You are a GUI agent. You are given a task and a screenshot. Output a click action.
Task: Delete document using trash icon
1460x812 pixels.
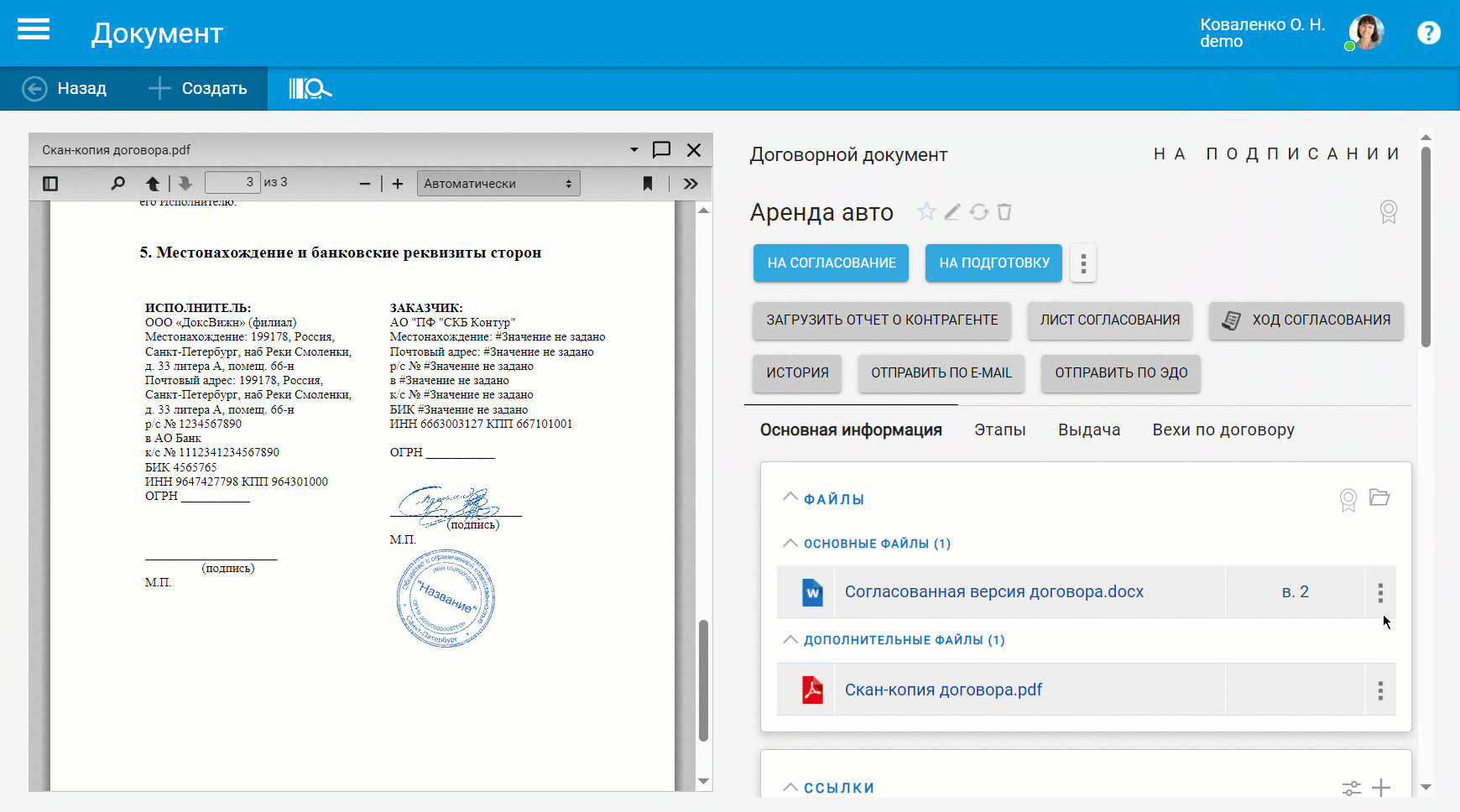click(x=1004, y=212)
